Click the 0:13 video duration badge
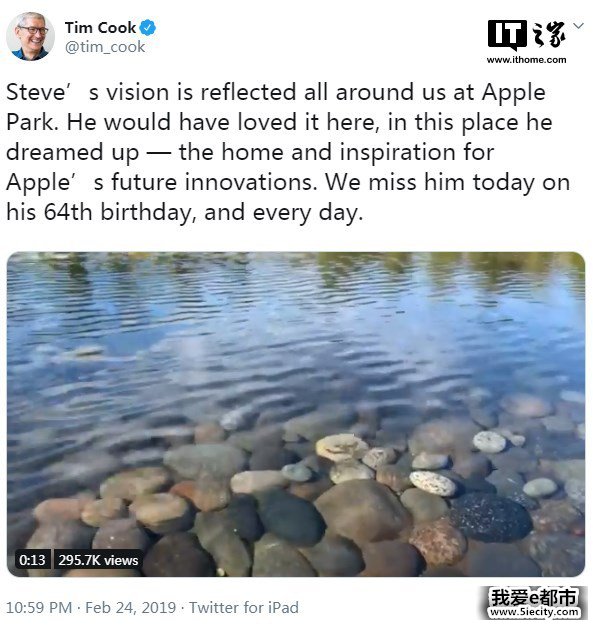Viewport: 593px width, 625px height. point(32,560)
